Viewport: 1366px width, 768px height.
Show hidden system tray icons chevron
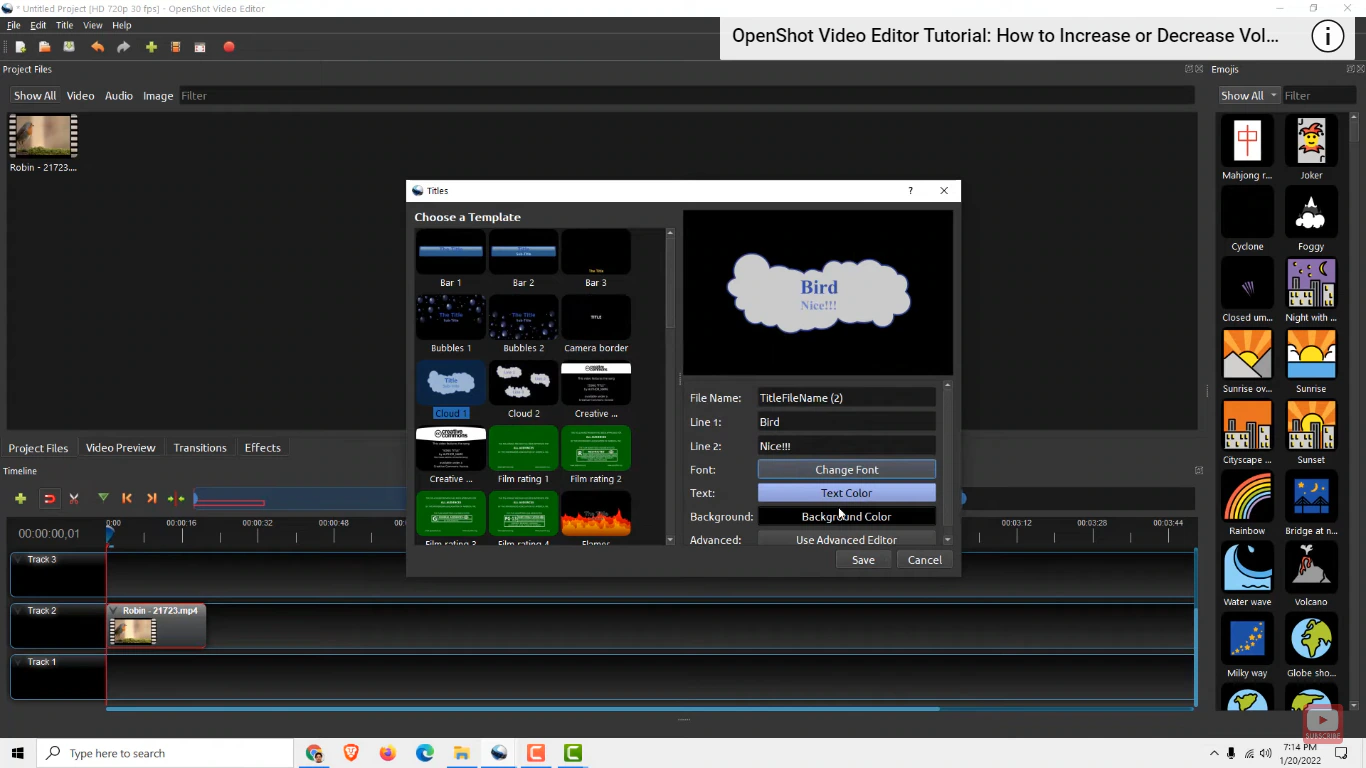(x=1214, y=753)
